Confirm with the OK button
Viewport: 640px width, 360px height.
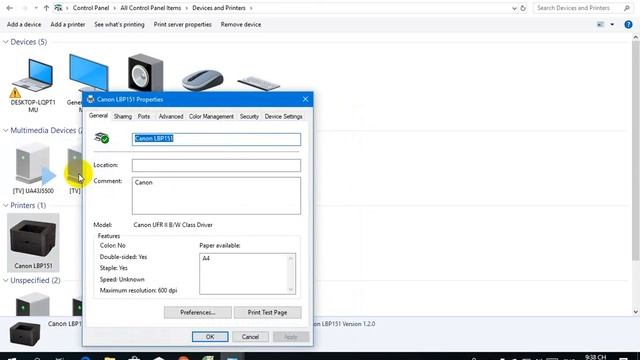point(210,337)
